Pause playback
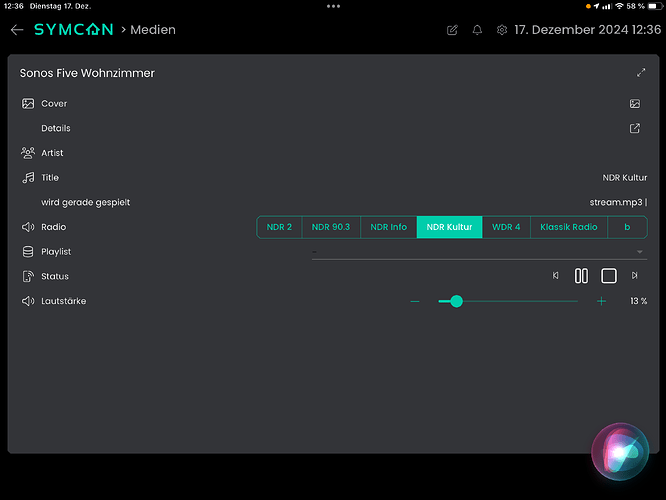Screen dimensions: 666x500 point(581,276)
